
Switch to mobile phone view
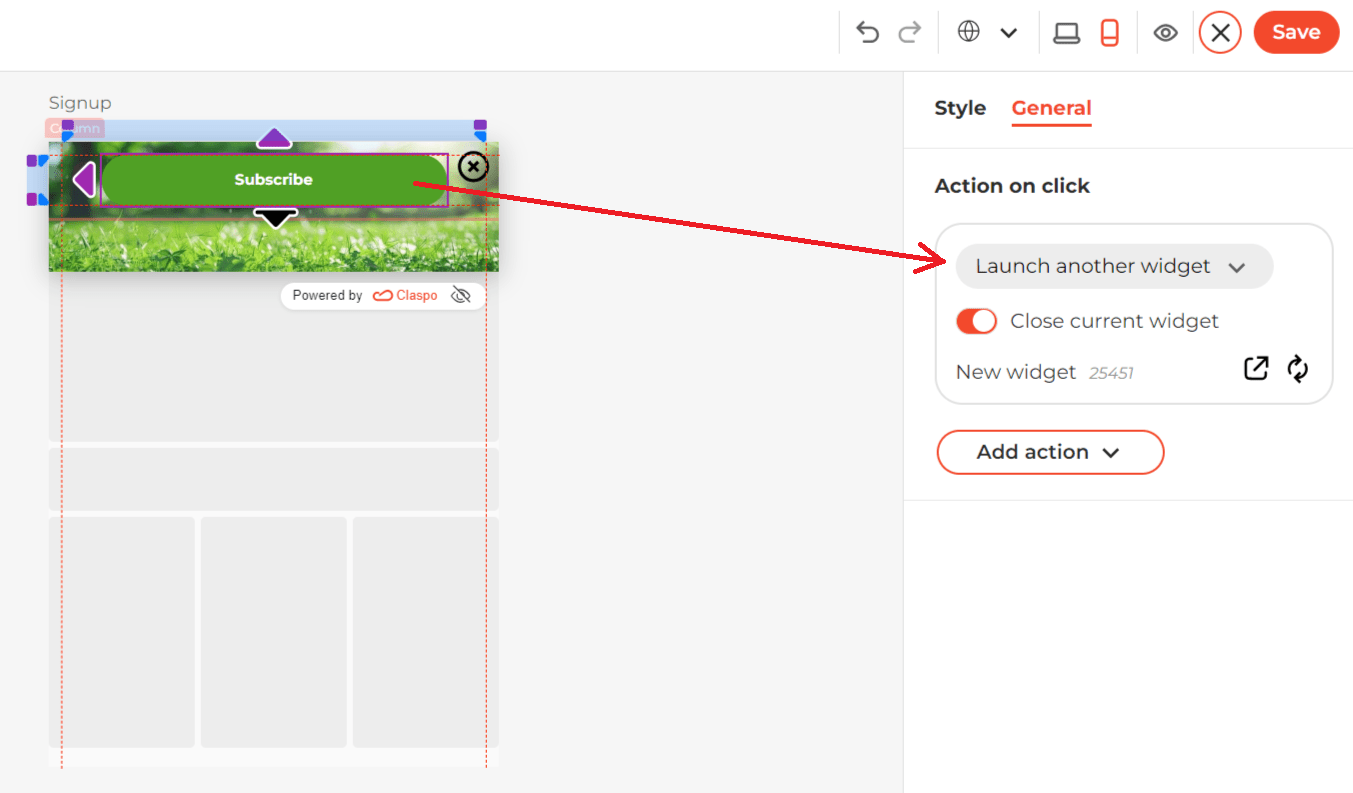pyautogui.click(x=1108, y=33)
